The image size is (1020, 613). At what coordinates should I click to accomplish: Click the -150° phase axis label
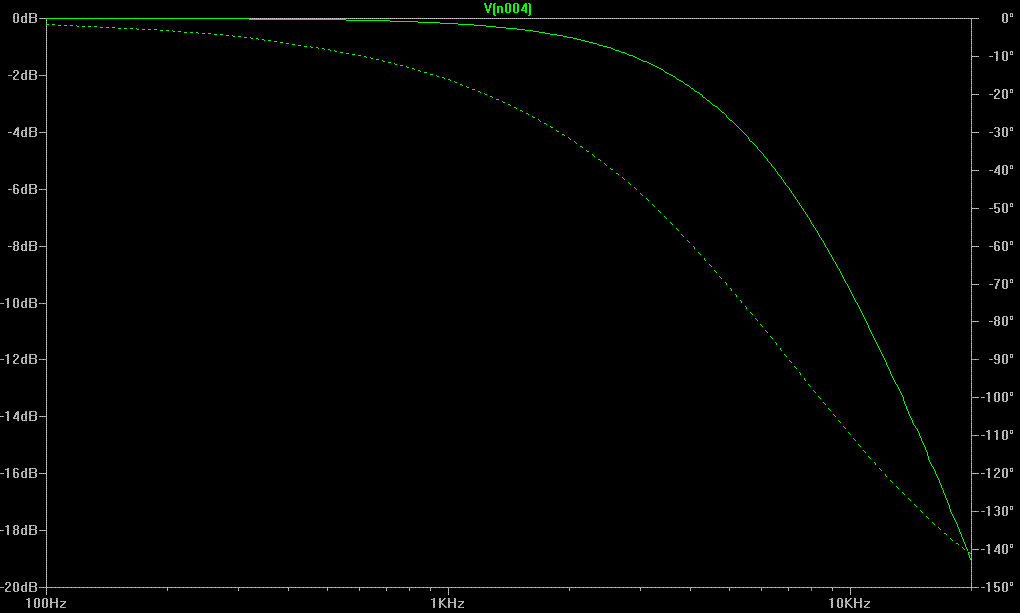(998, 586)
